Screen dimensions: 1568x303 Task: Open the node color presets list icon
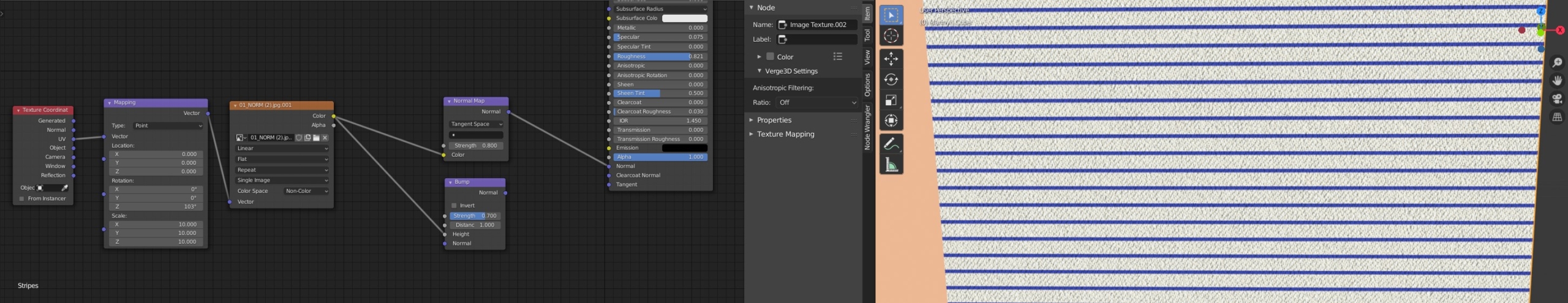[838, 56]
